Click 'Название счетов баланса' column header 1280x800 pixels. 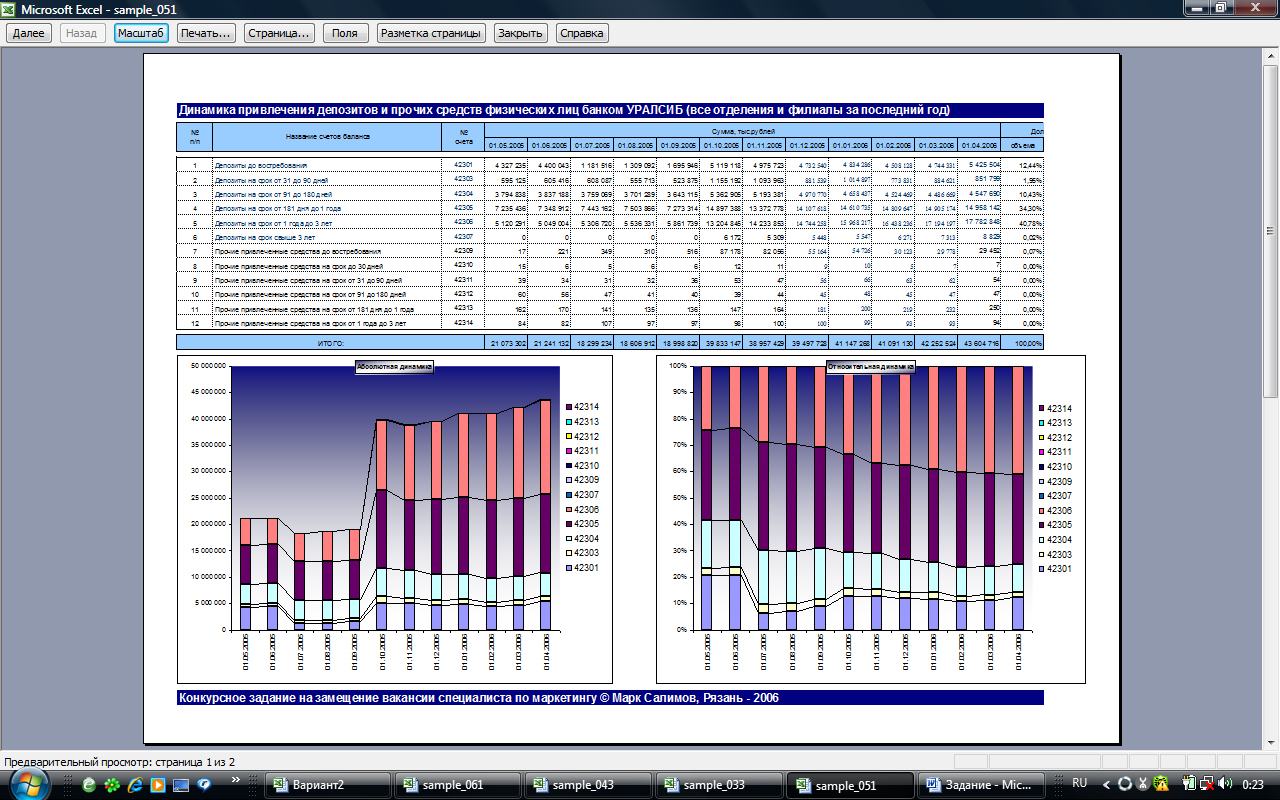pyautogui.click(x=327, y=137)
